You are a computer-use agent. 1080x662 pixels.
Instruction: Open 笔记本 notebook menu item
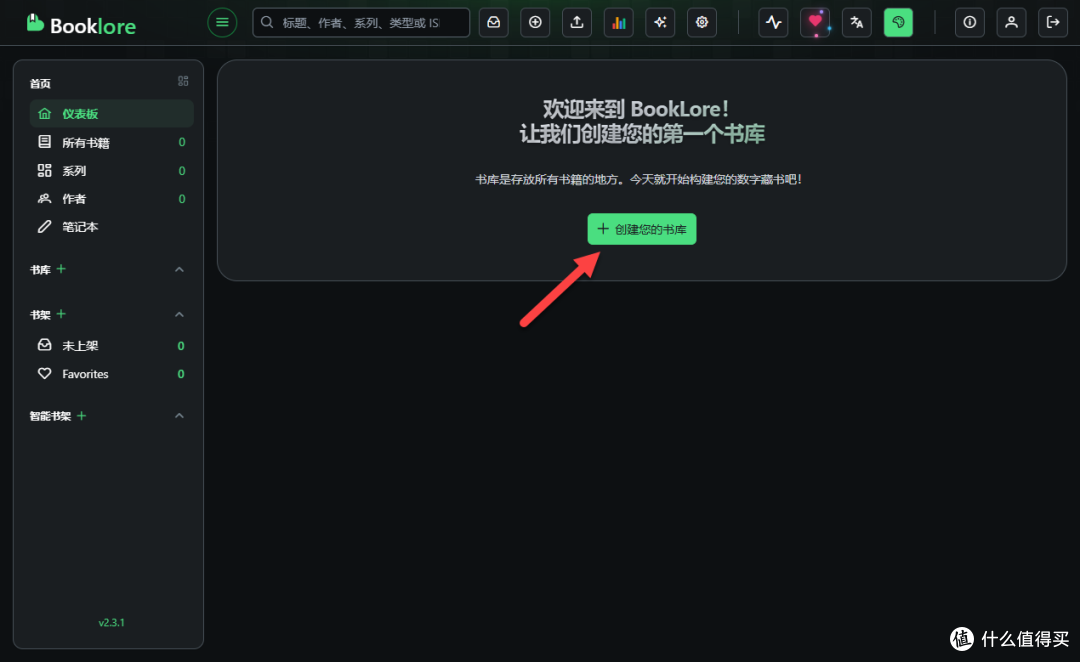(112, 227)
